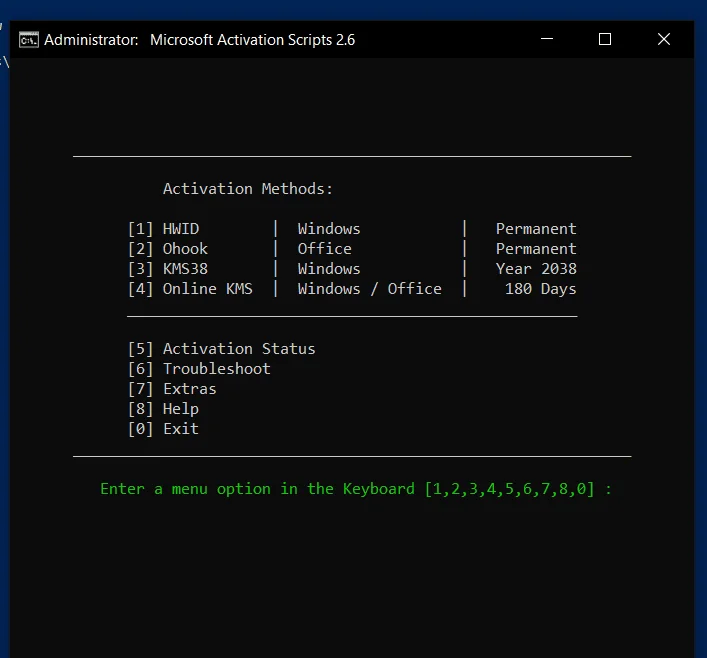Viewport: 707px width, 658px height.
Task: Click the 'Activation Methods:' heading
Action: [248, 189]
